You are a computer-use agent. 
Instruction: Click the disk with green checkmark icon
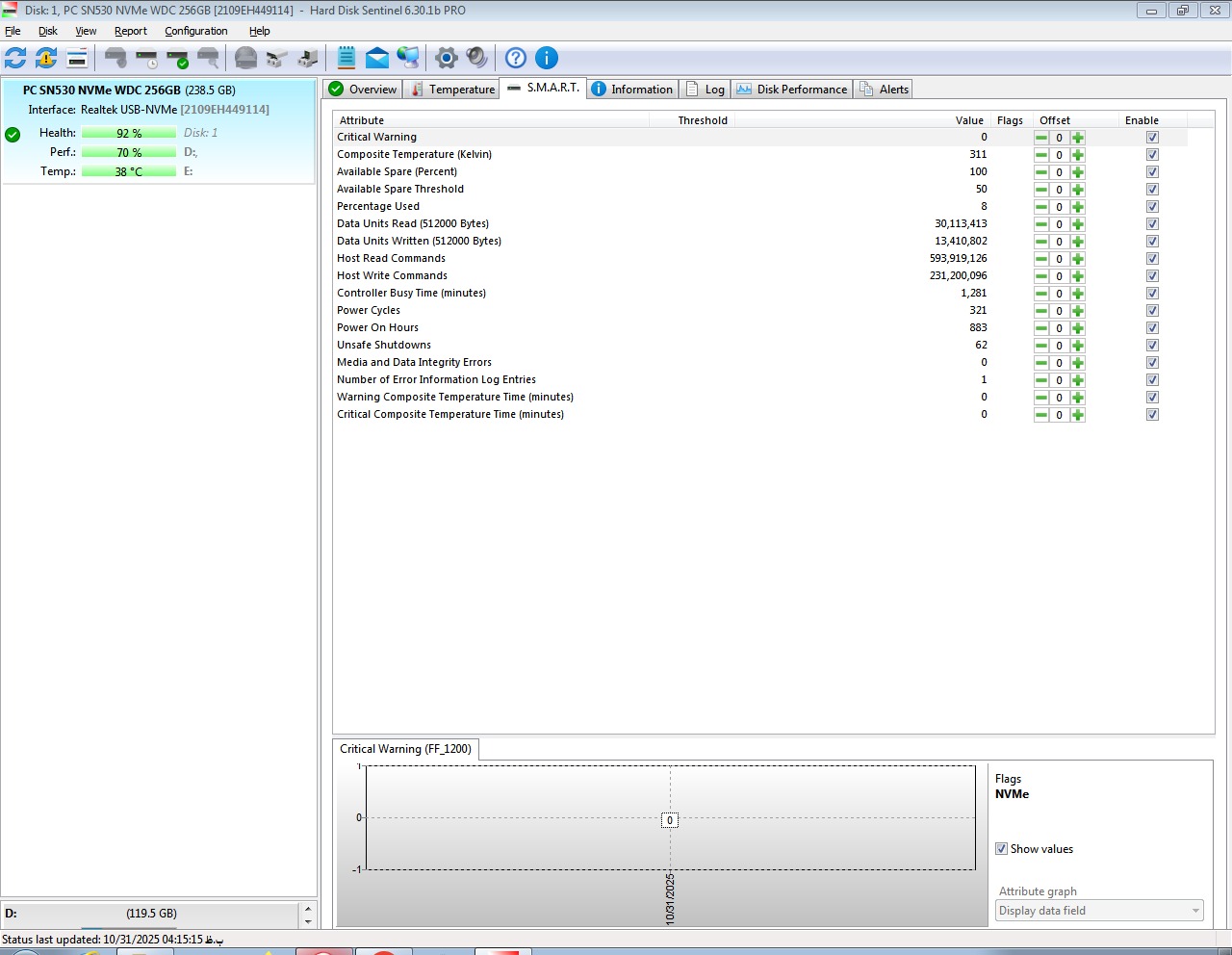177,59
